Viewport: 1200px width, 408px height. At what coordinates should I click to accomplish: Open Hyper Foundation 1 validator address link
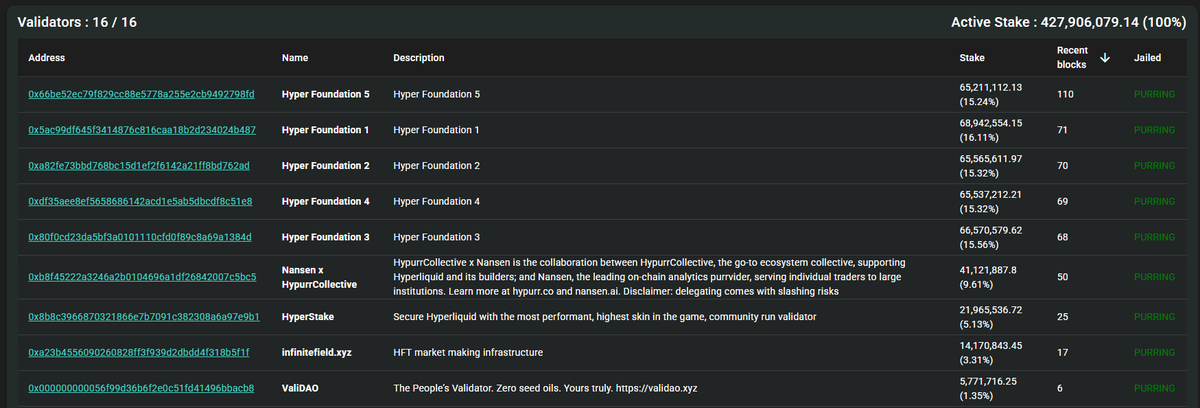pos(141,130)
